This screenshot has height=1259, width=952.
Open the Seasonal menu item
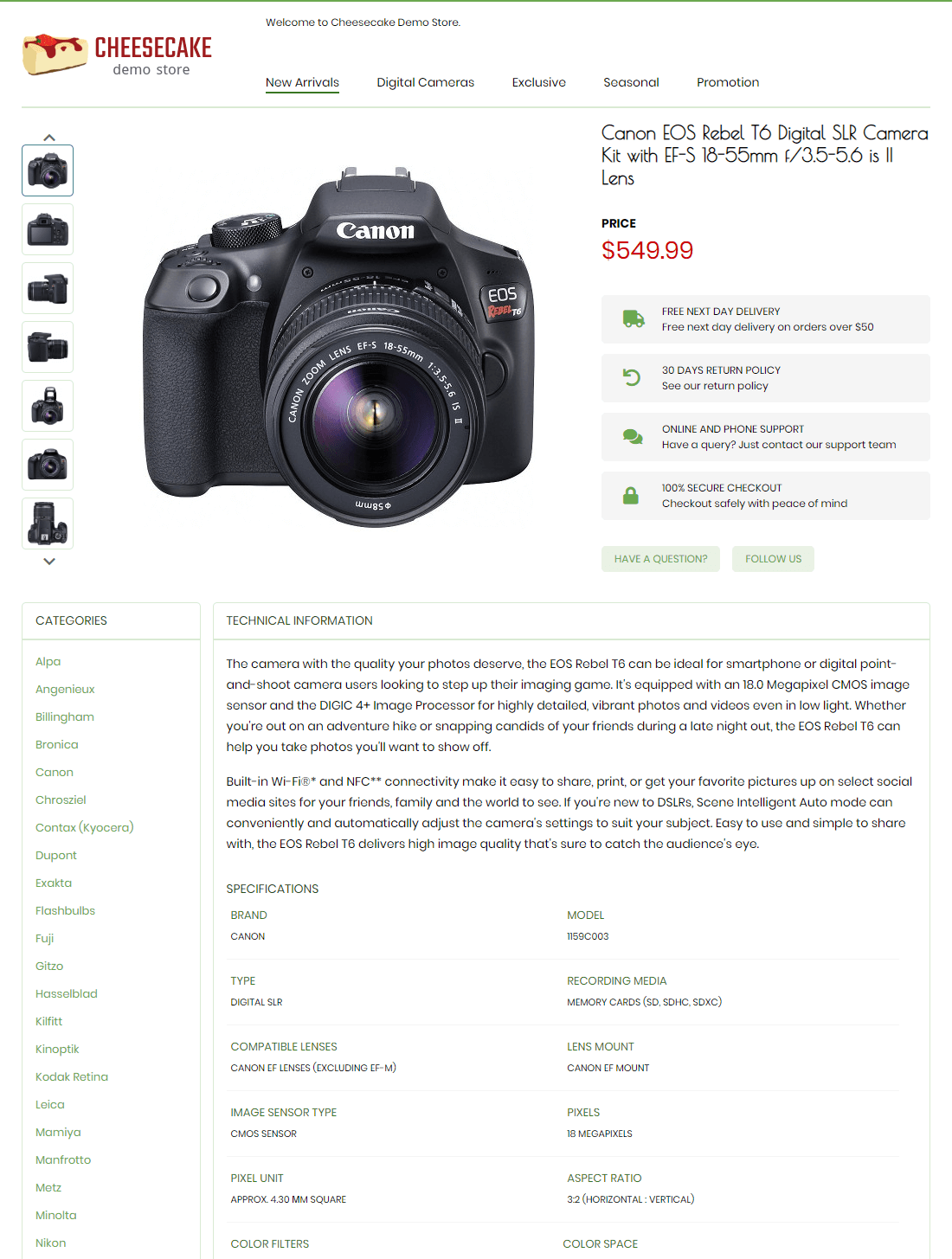(x=631, y=82)
